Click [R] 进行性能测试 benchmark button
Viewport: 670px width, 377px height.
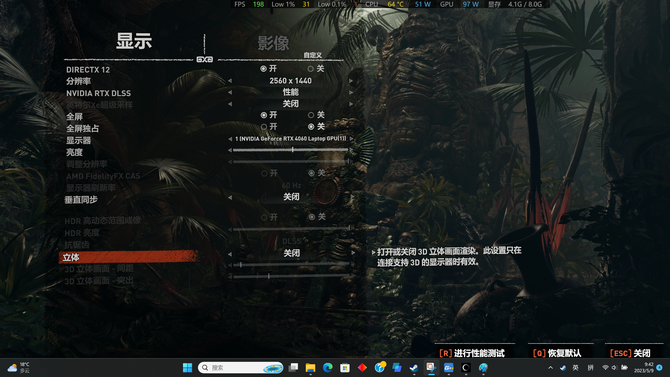[472, 353]
